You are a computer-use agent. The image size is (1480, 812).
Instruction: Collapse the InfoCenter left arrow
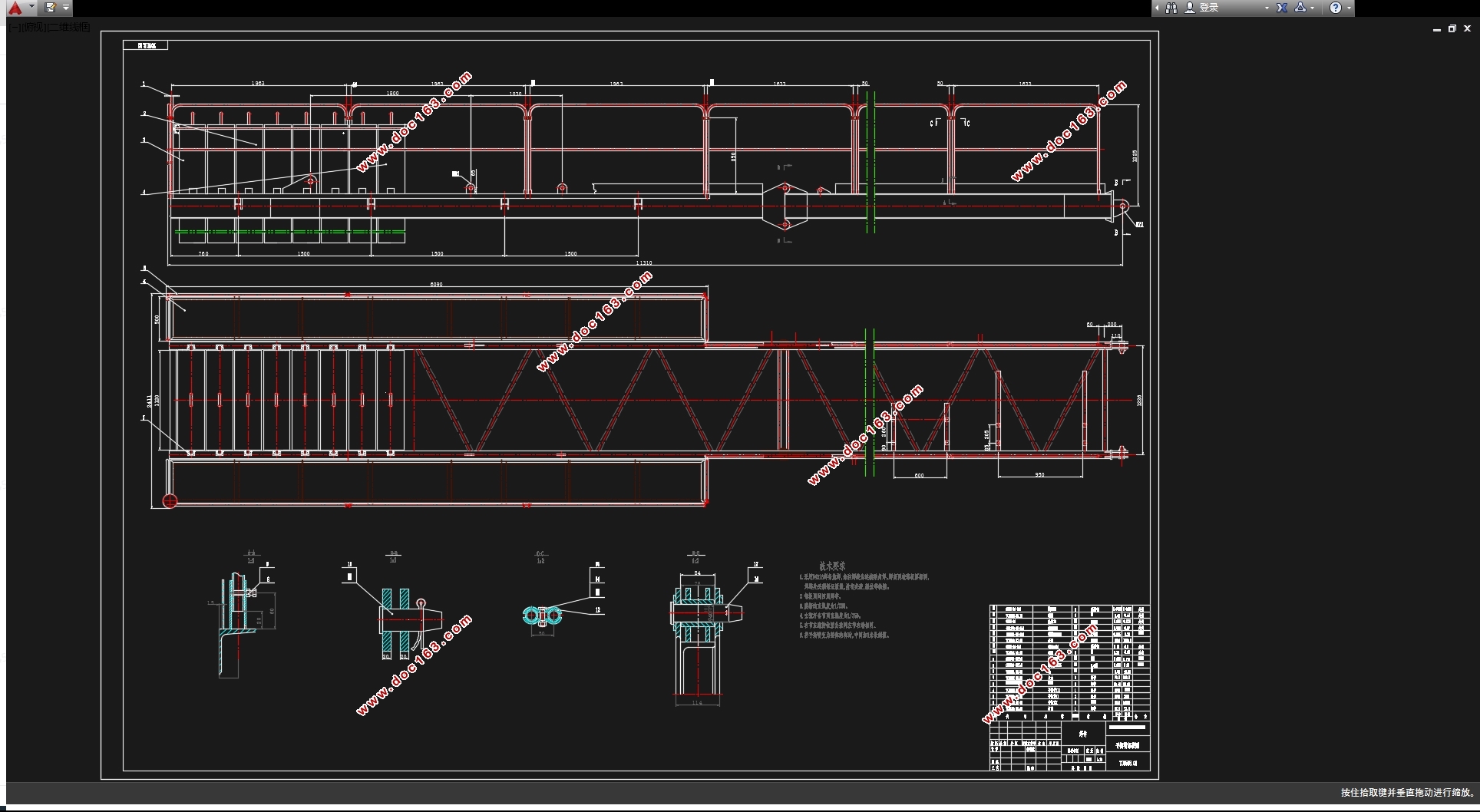[x=1157, y=8]
